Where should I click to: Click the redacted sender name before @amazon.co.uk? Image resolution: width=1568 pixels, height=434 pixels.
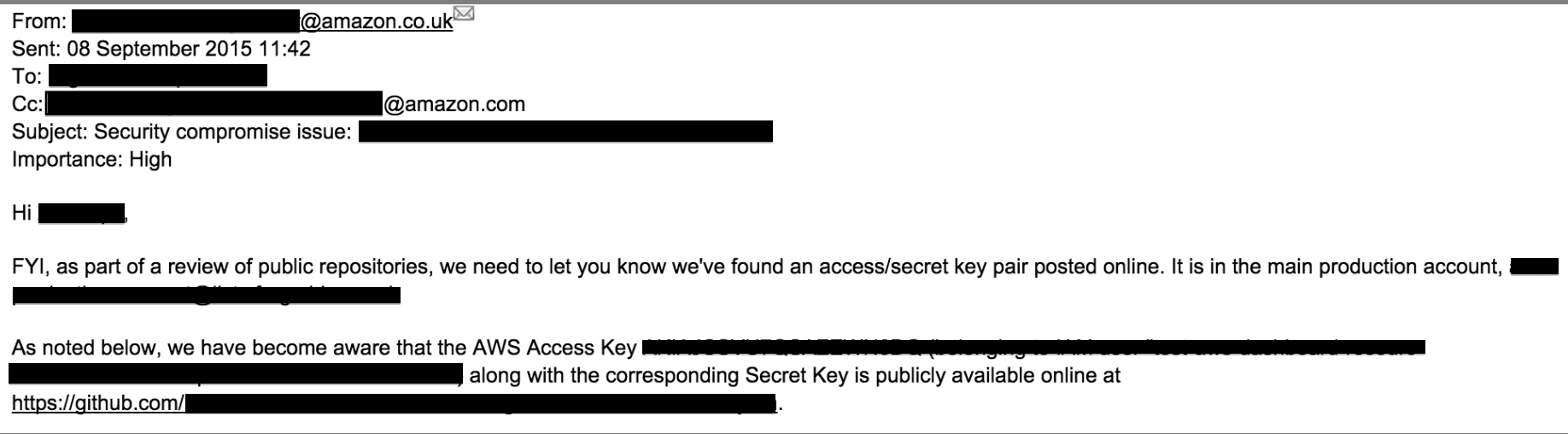click(x=185, y=21)
